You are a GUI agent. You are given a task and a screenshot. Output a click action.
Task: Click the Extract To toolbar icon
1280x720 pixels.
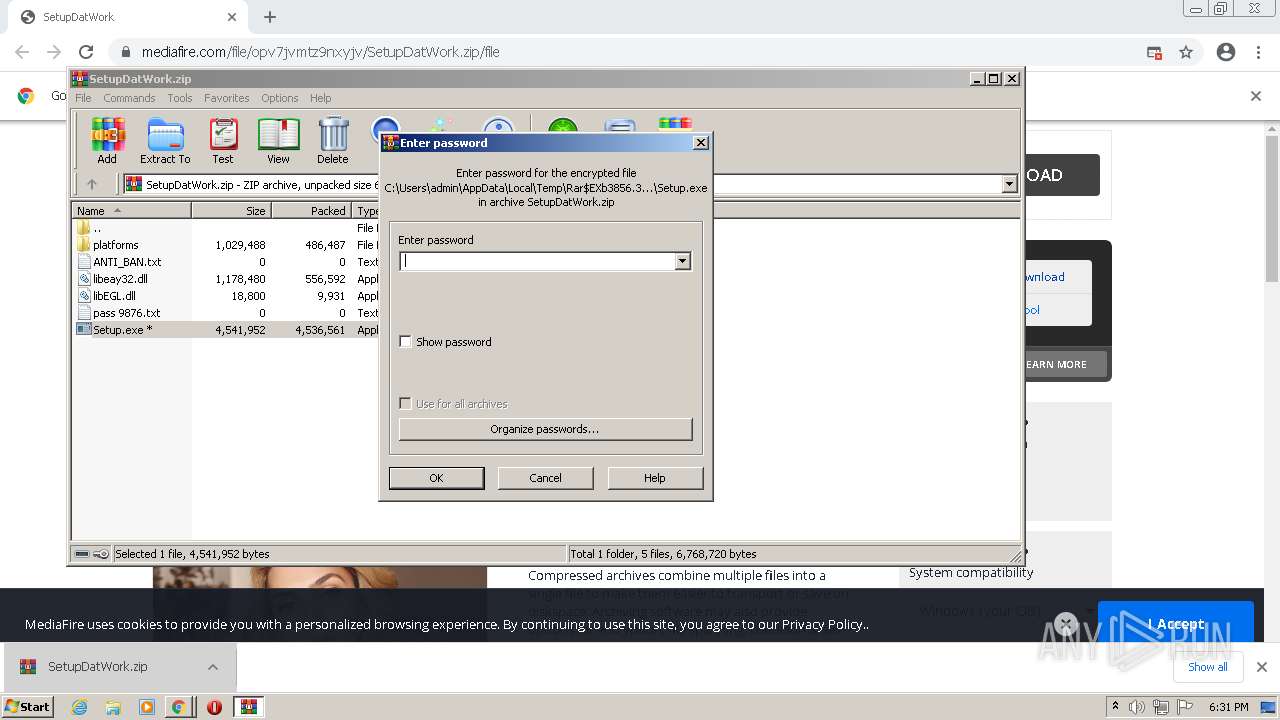tap(165, 140)
